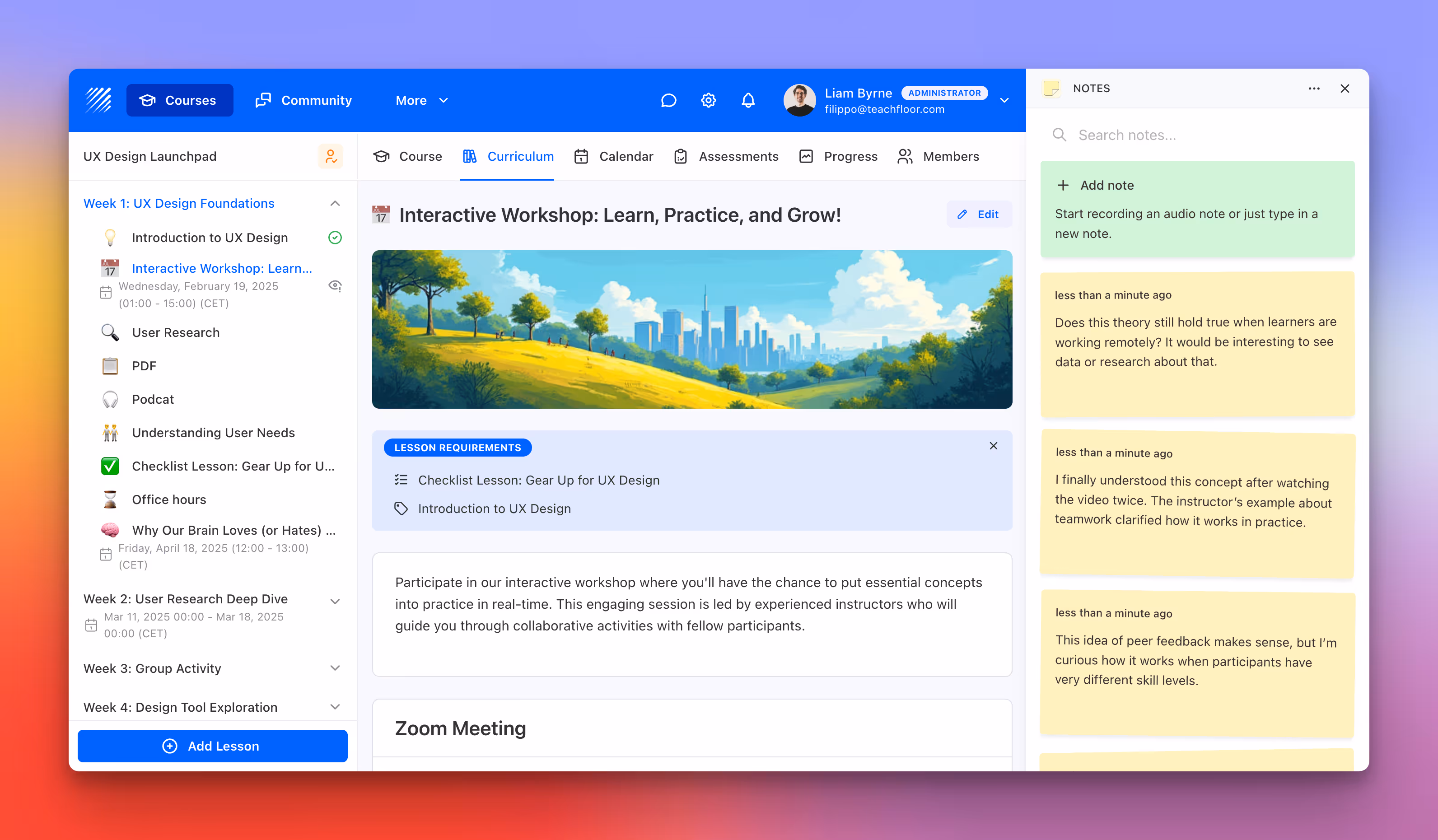Open the Progress tab
1438x840 pixels.
pos(838,156)
